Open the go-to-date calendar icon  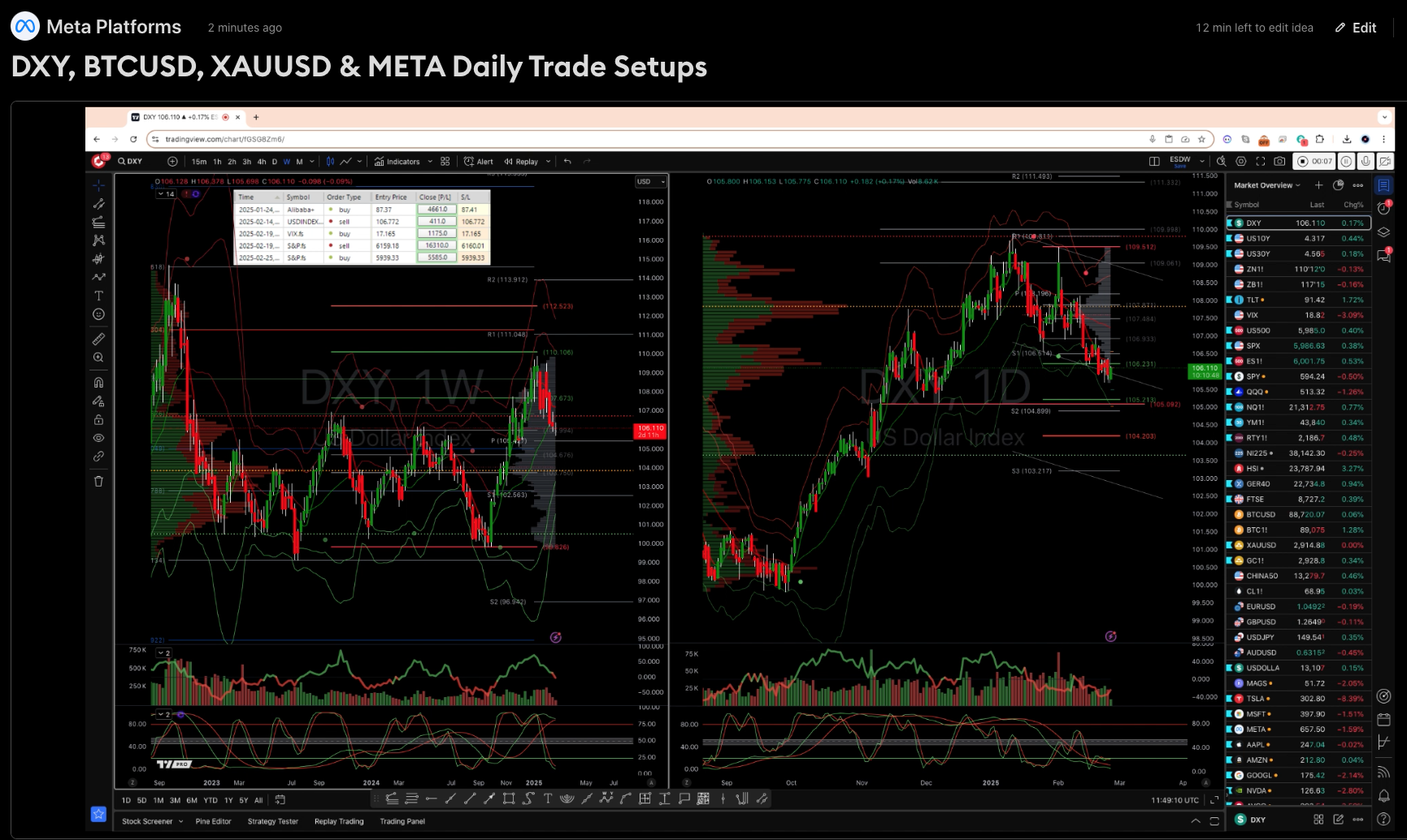pyautogui.click(x=280, y=800)
